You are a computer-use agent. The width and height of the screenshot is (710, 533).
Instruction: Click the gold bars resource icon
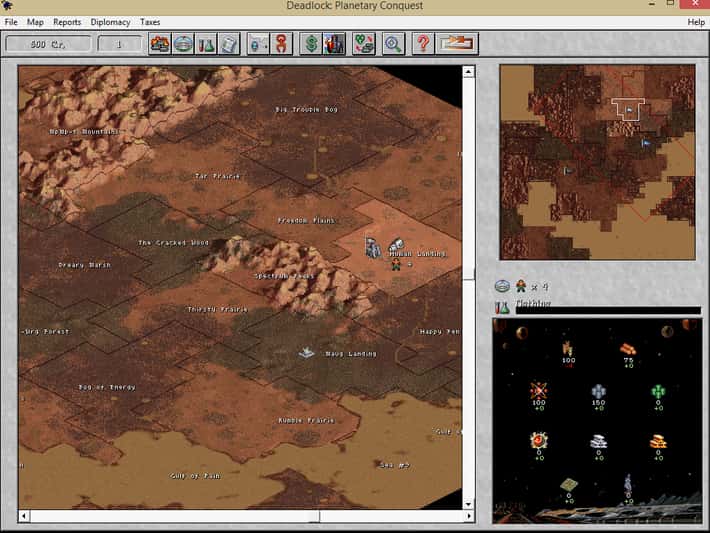tap(658, 442)
